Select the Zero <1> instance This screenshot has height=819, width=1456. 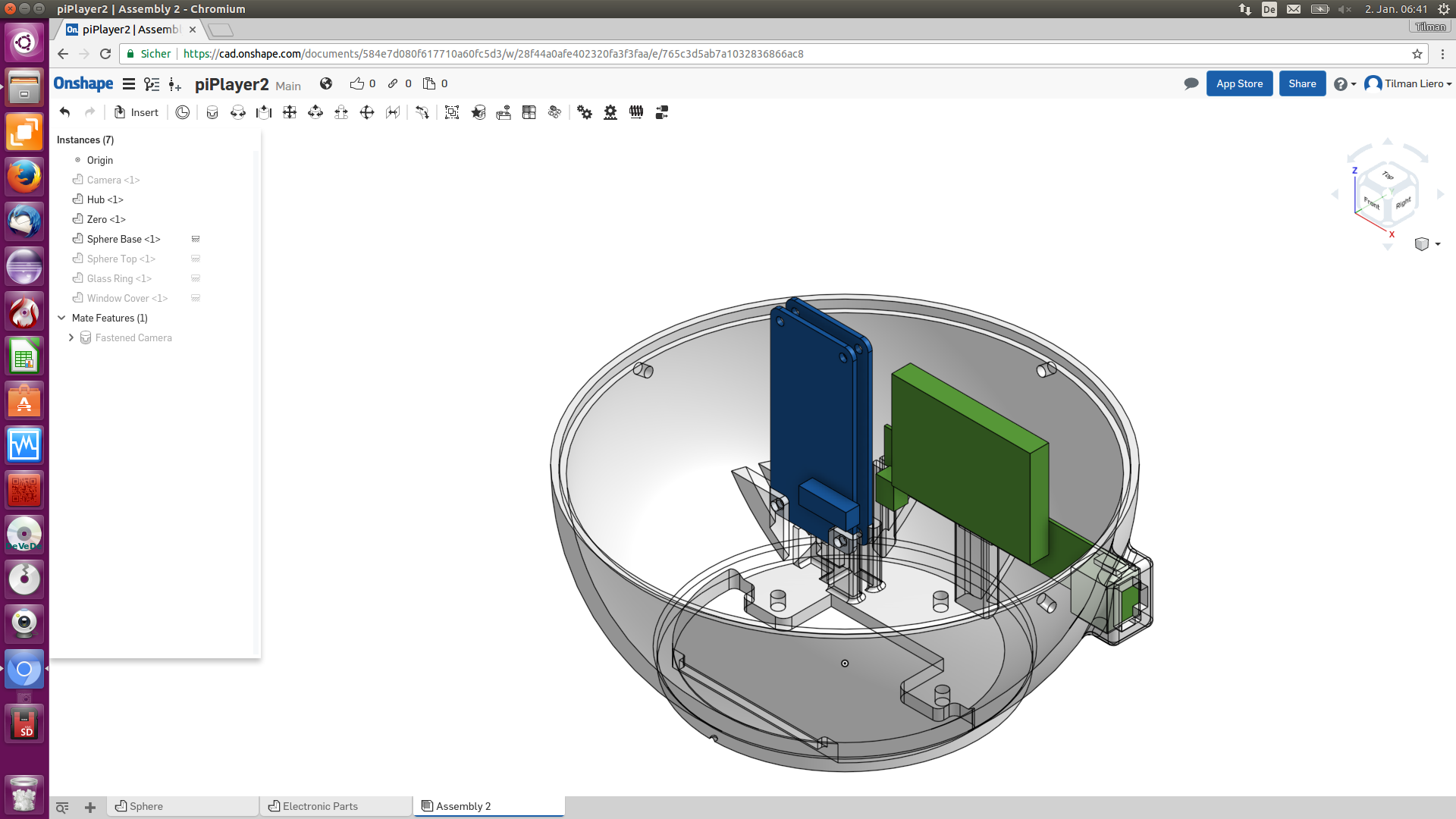point(106,219)
